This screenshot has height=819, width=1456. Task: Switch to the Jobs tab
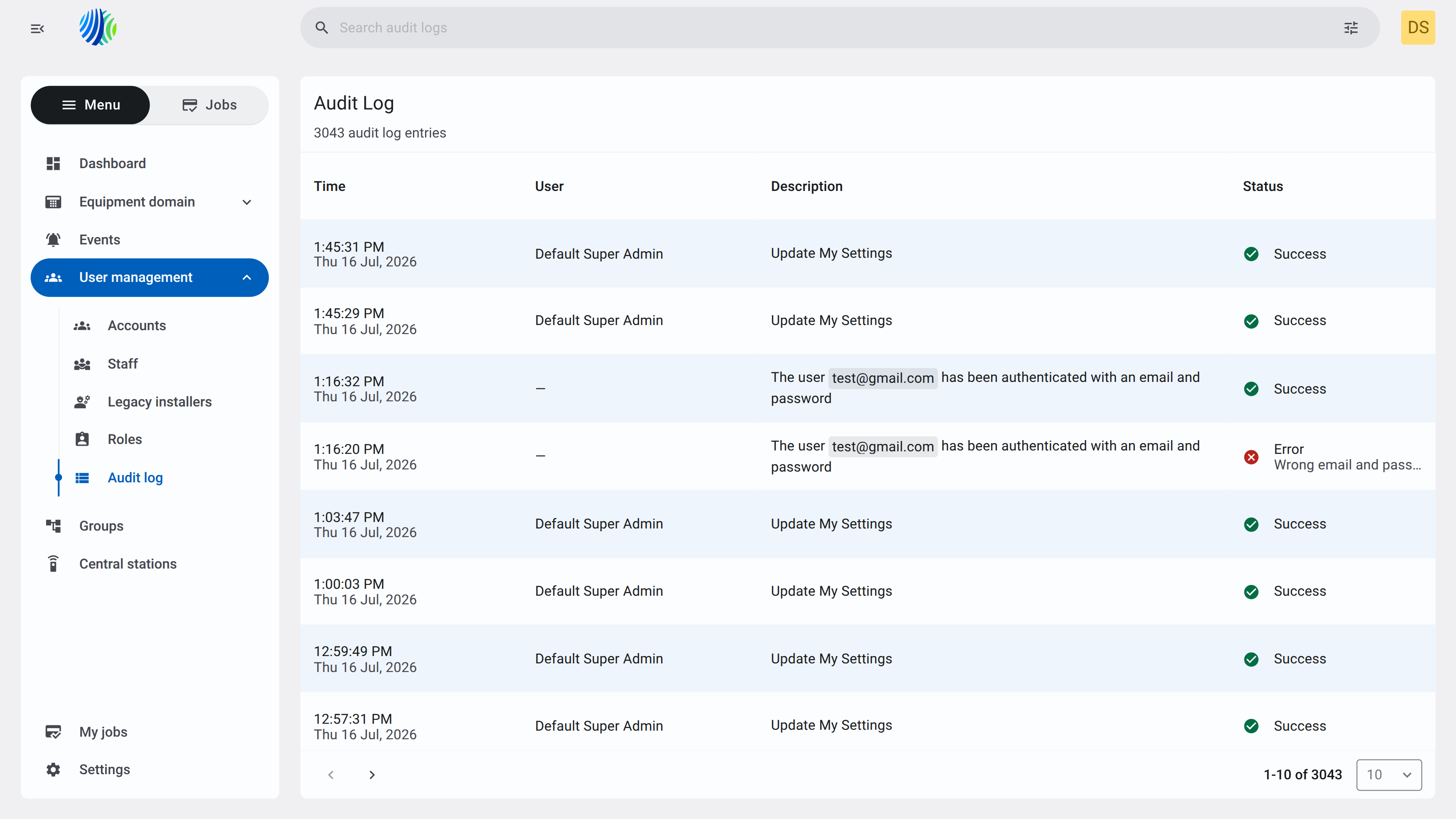click(209, 105)
